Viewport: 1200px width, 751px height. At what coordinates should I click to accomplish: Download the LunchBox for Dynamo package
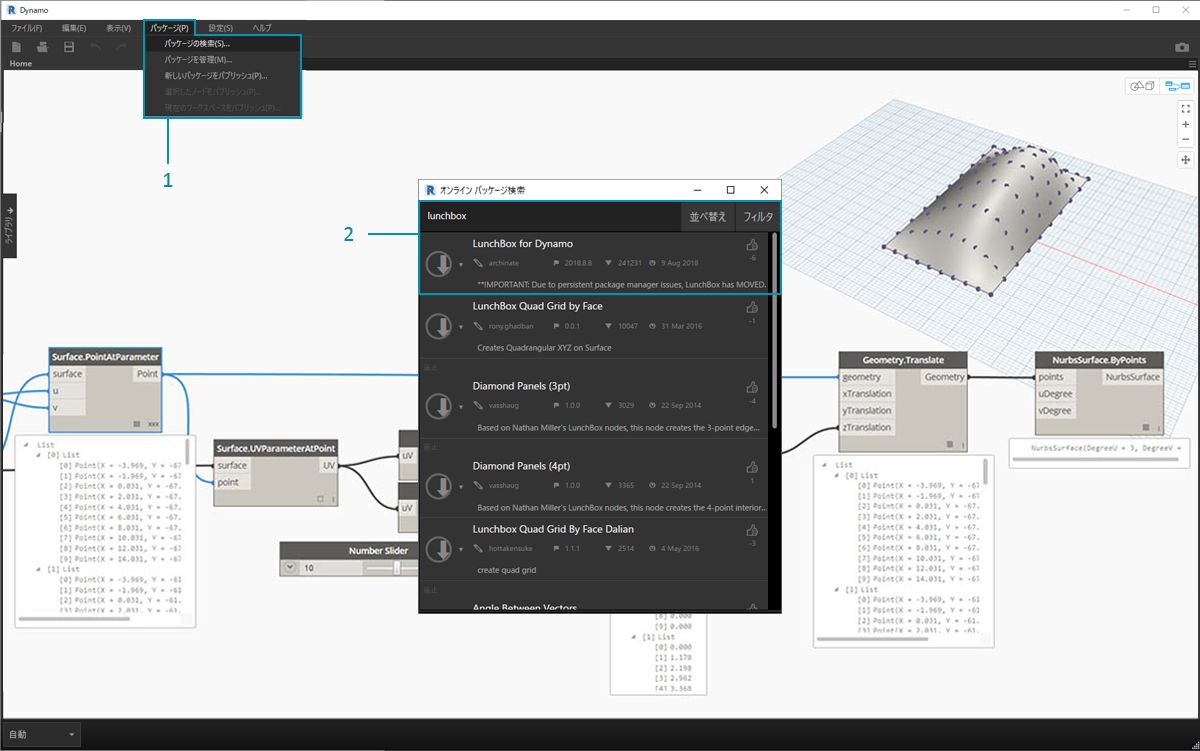[439, 264]
